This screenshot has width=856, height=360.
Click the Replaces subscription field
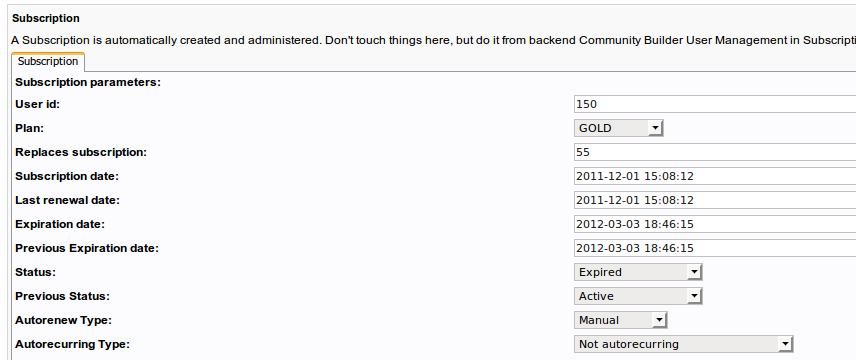click(715, 152)
